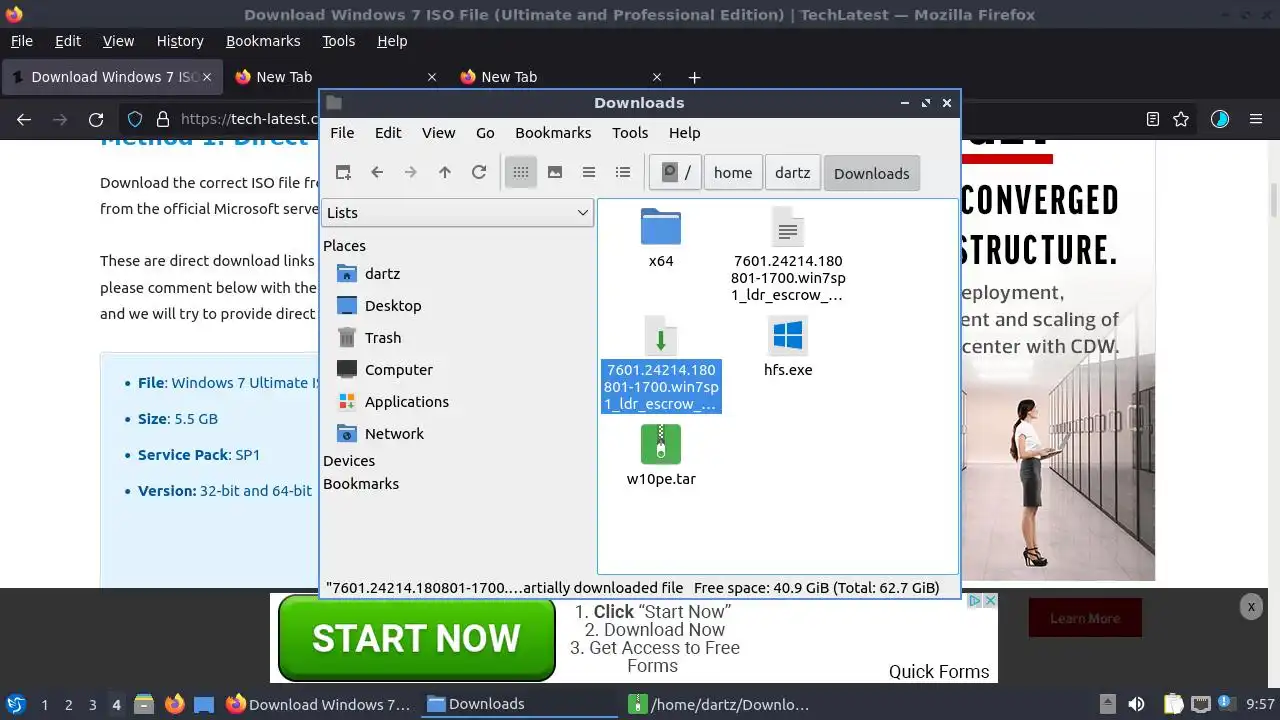This screenshot has height=720, width=1280.
Task: Open the AdChoices icon on banner
Action: (975, 600)
